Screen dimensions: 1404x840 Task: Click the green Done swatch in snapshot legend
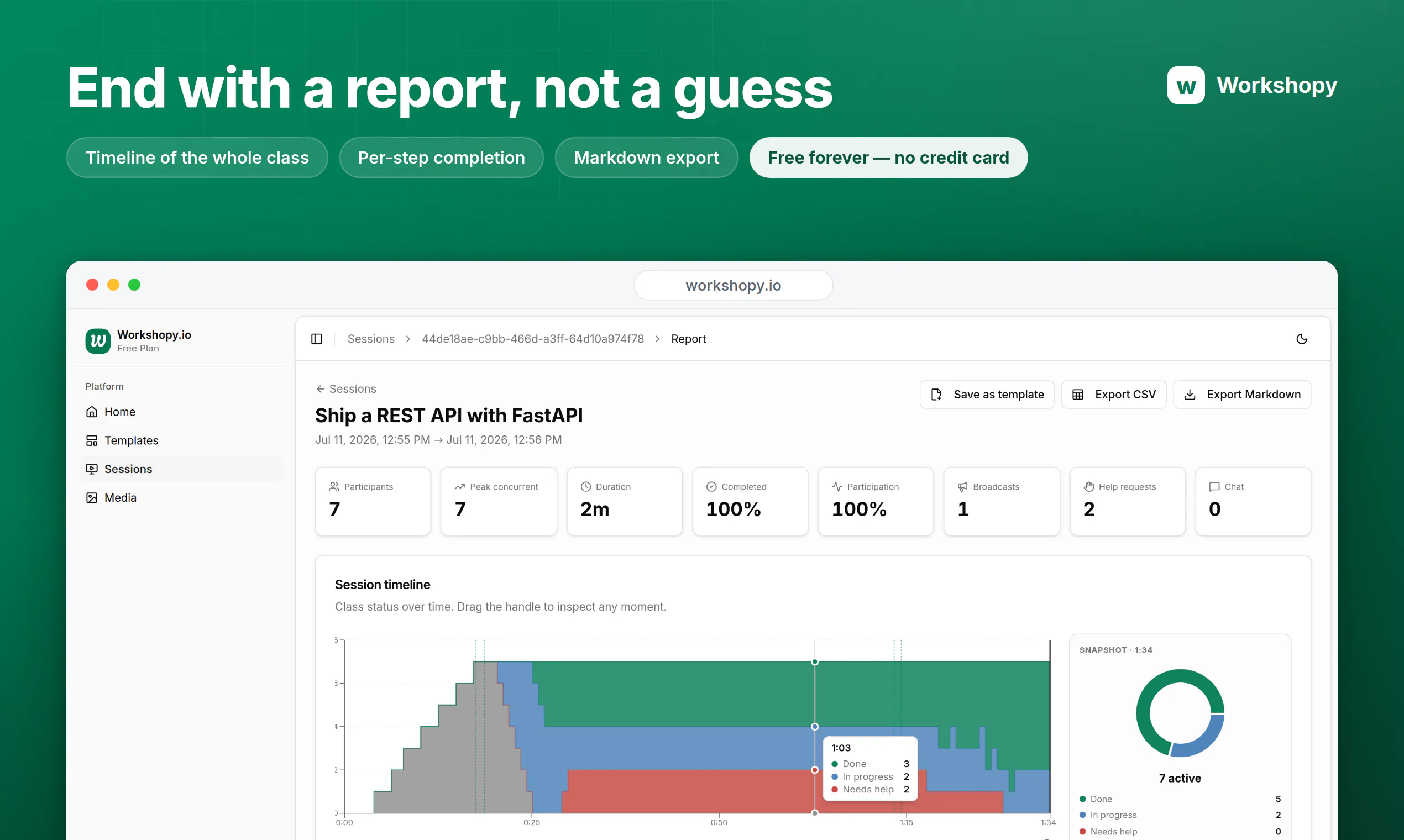pos(1082,799)
